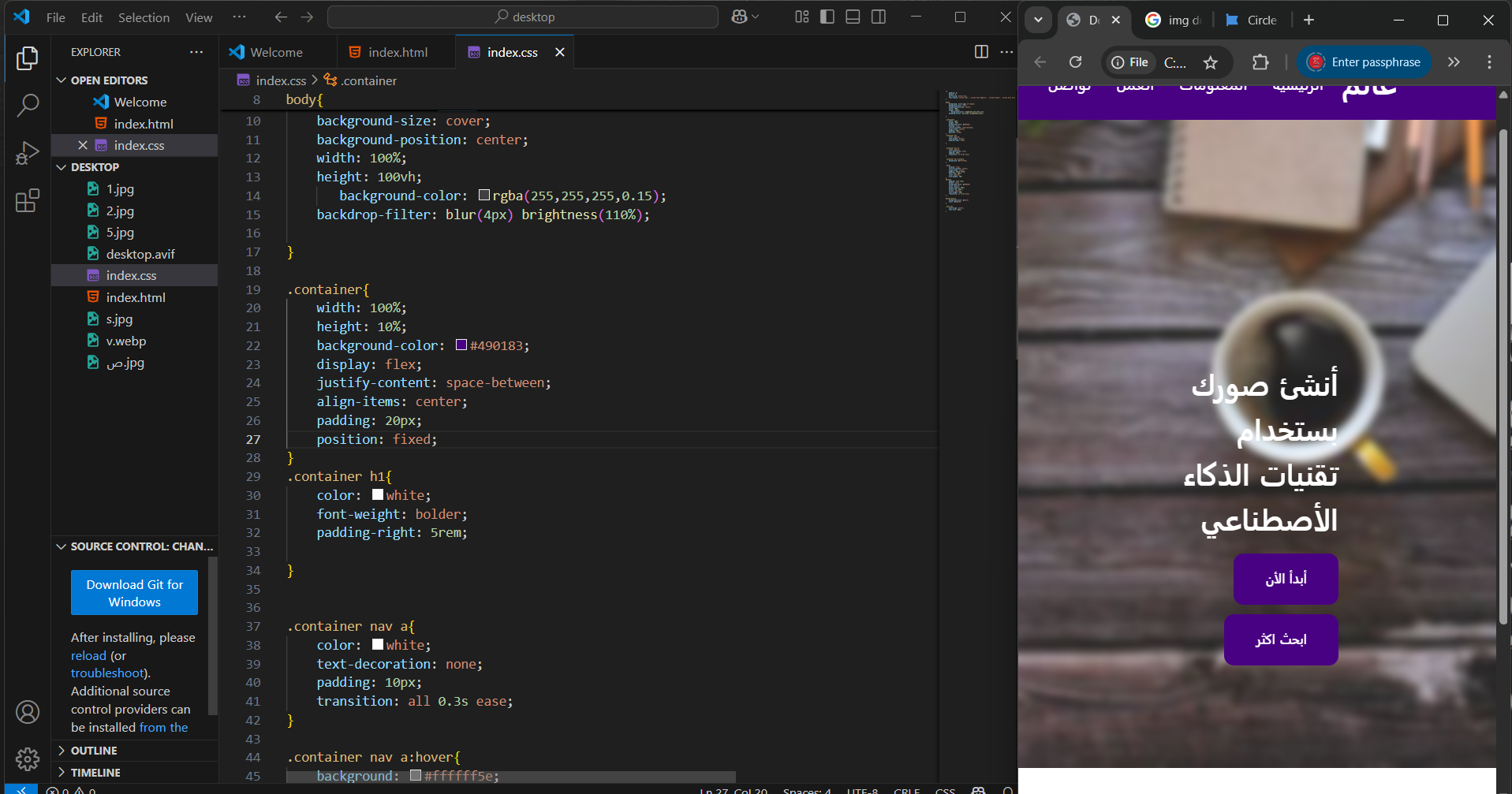Toggle secondary side bar layout button
The height and width of the screenshot is (794, 1512).
pos(879,17)
